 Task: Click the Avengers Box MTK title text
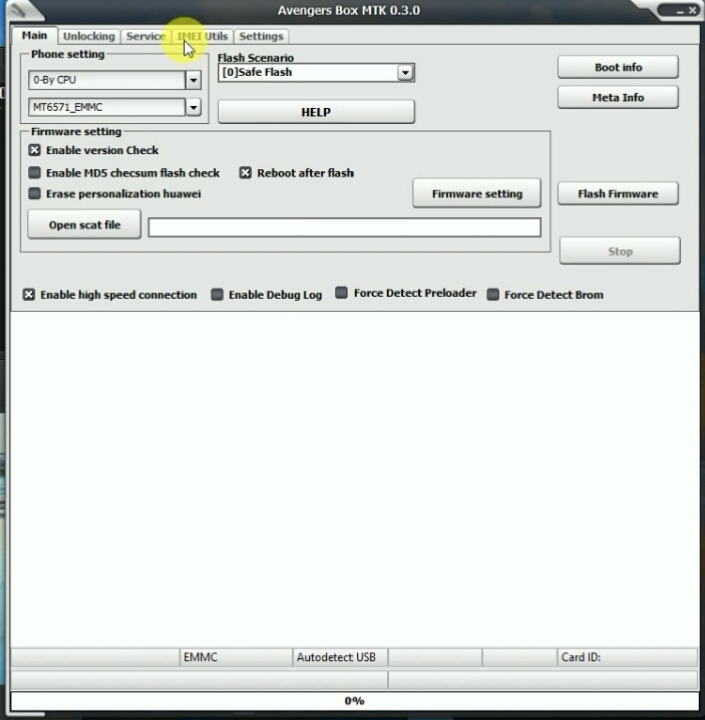349,11
